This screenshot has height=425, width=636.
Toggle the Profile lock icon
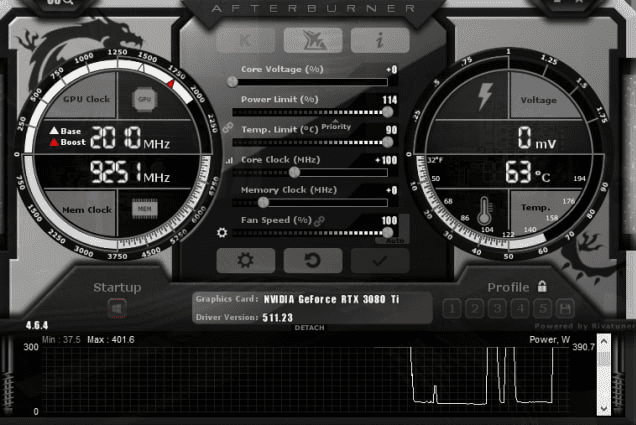click(x=542, y=286)
